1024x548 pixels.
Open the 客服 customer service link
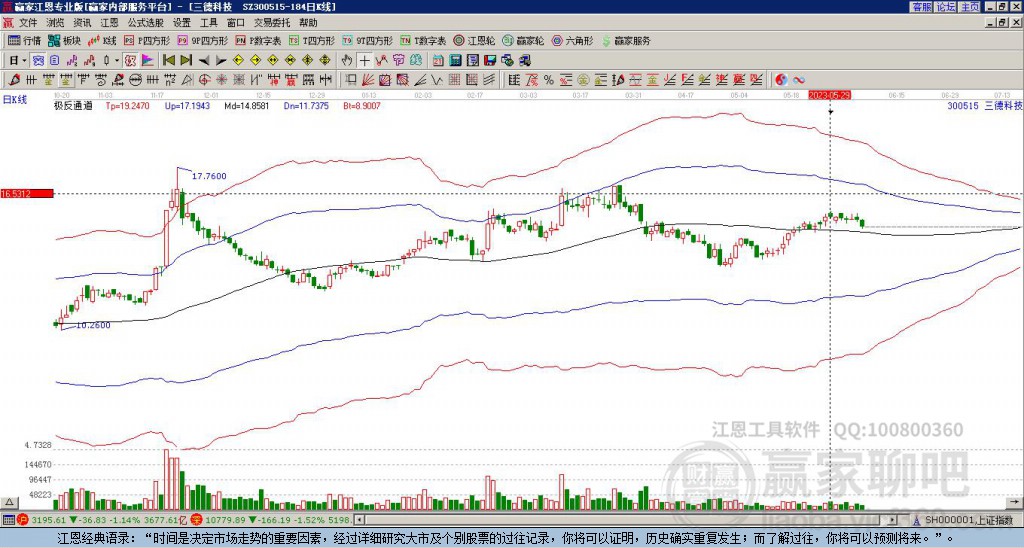(922, 7)
